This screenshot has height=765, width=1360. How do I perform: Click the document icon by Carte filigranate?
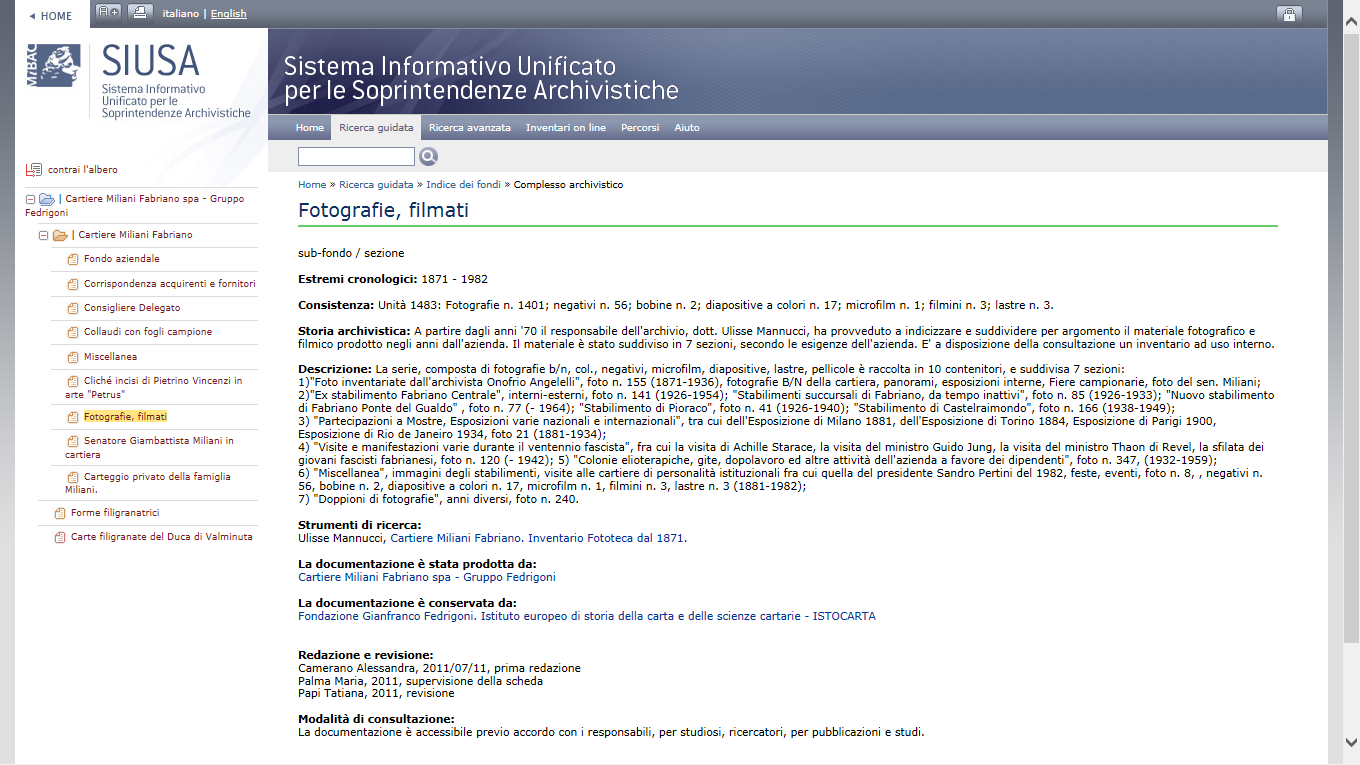tap(59, 538)
